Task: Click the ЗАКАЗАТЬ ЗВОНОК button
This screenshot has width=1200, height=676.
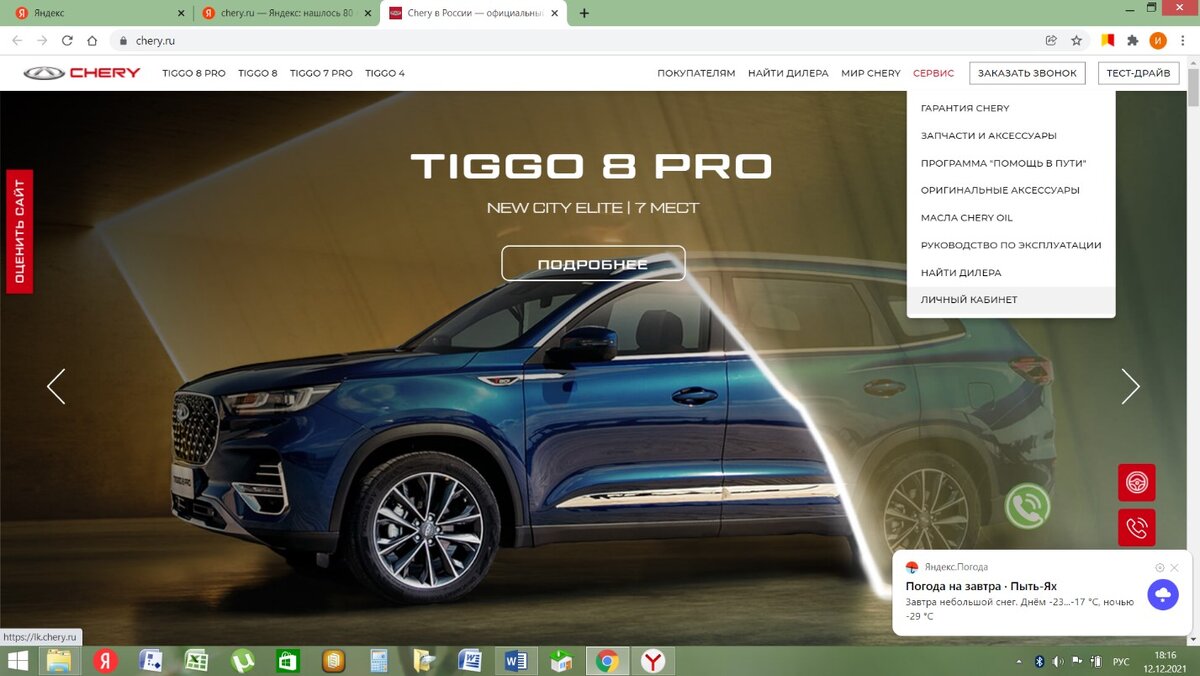Action: click(1028, 73)
